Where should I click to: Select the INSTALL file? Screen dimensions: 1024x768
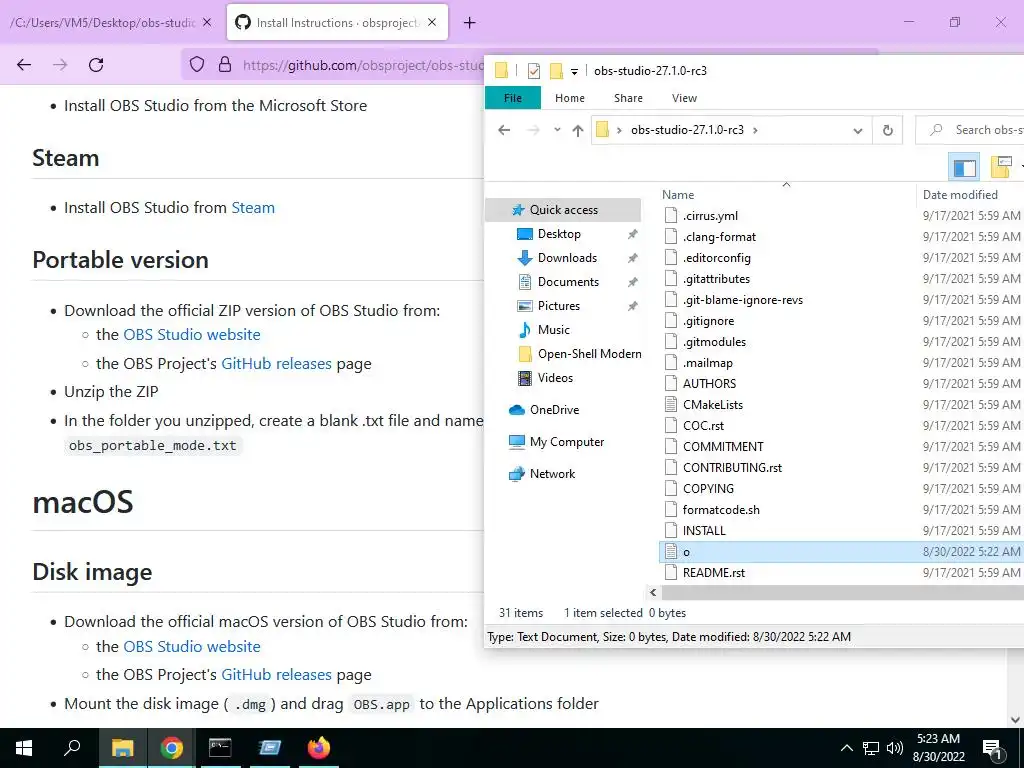704,531
